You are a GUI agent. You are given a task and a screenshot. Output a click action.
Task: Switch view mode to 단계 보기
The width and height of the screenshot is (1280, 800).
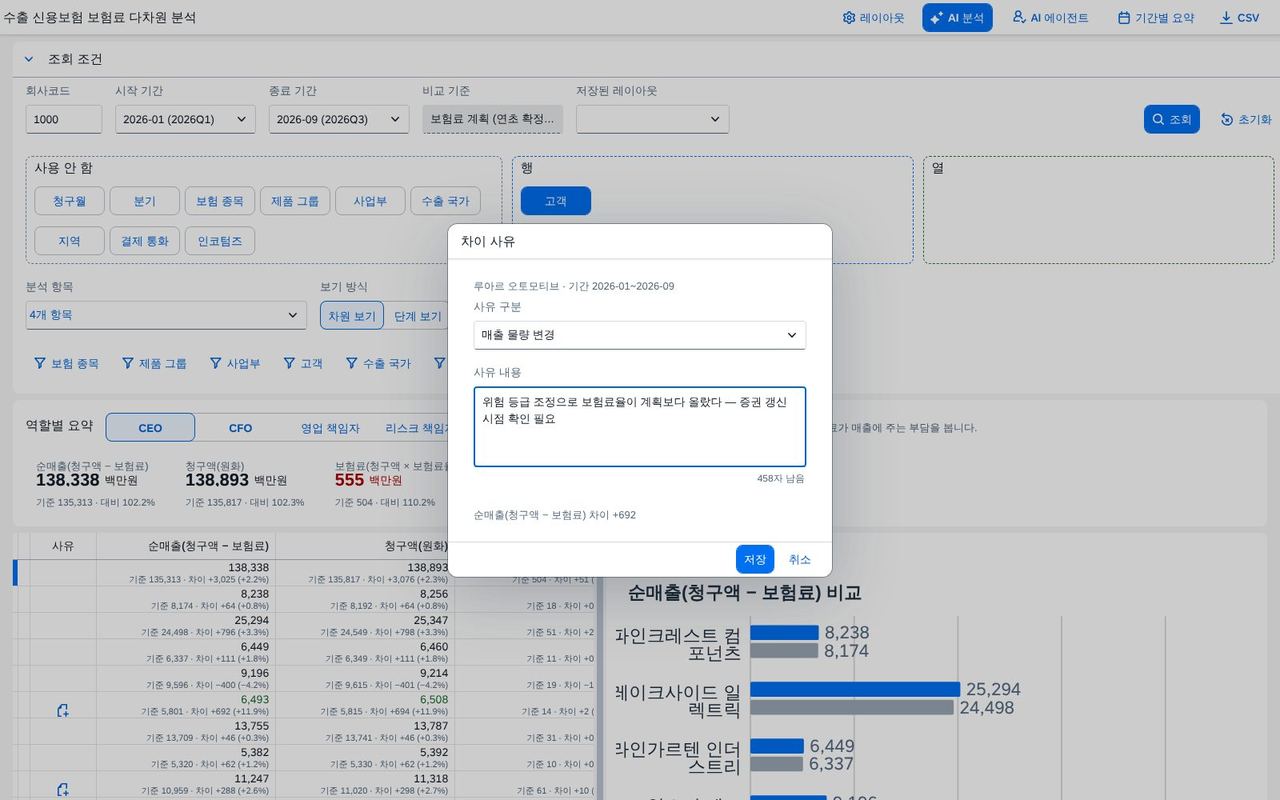coord(417,316)
